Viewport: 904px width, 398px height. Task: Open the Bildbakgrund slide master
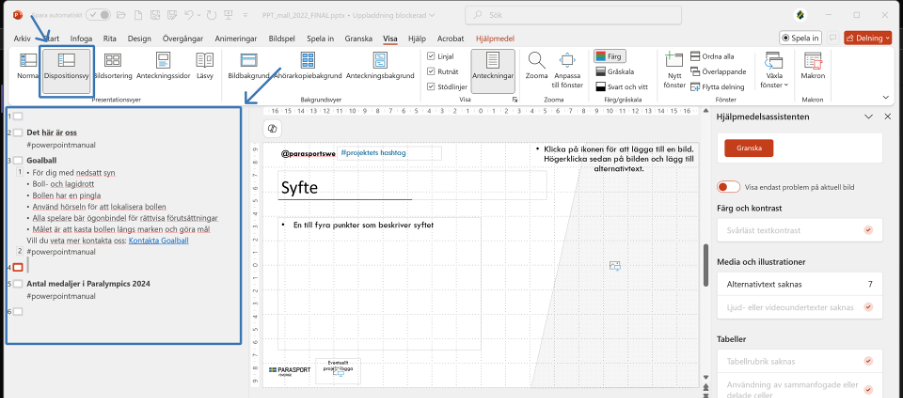[x=248, y=66]
